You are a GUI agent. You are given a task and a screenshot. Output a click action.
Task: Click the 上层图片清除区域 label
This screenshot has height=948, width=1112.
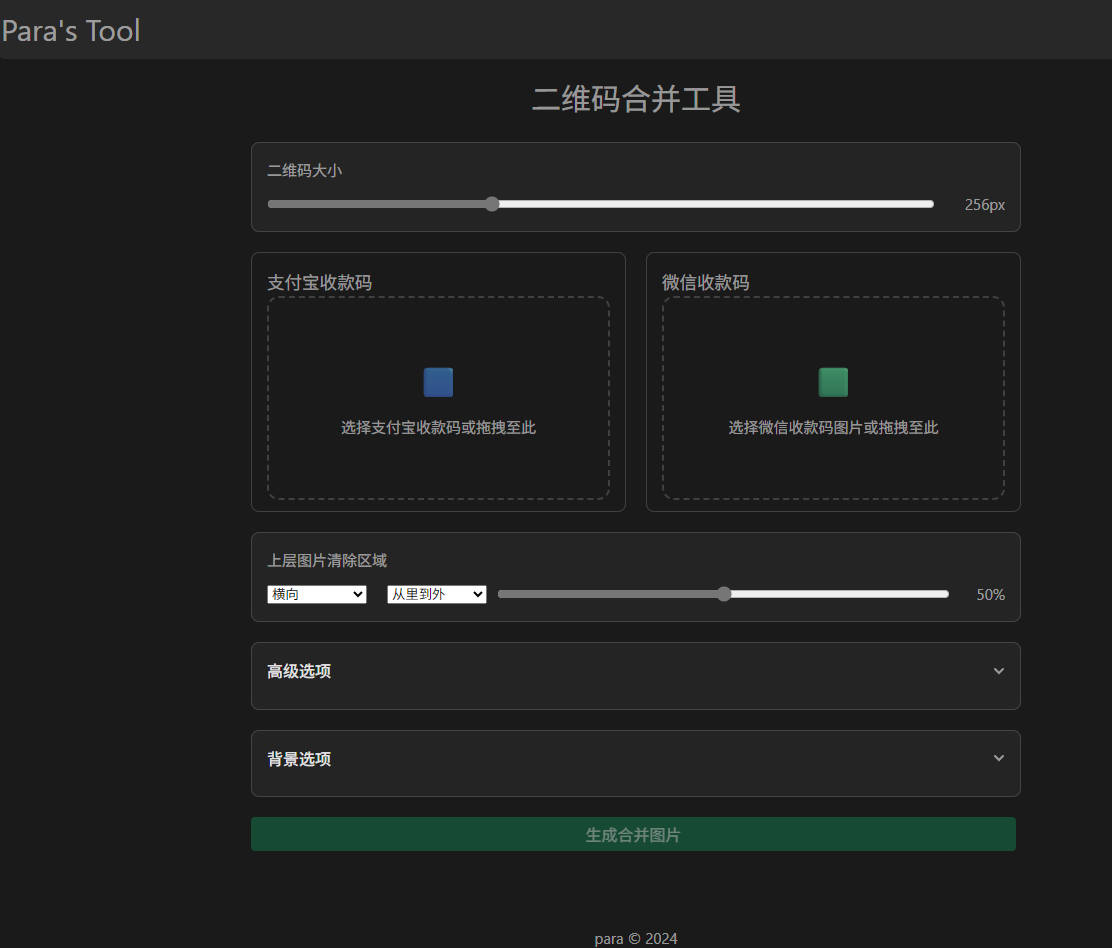click(x=327, y=561)
